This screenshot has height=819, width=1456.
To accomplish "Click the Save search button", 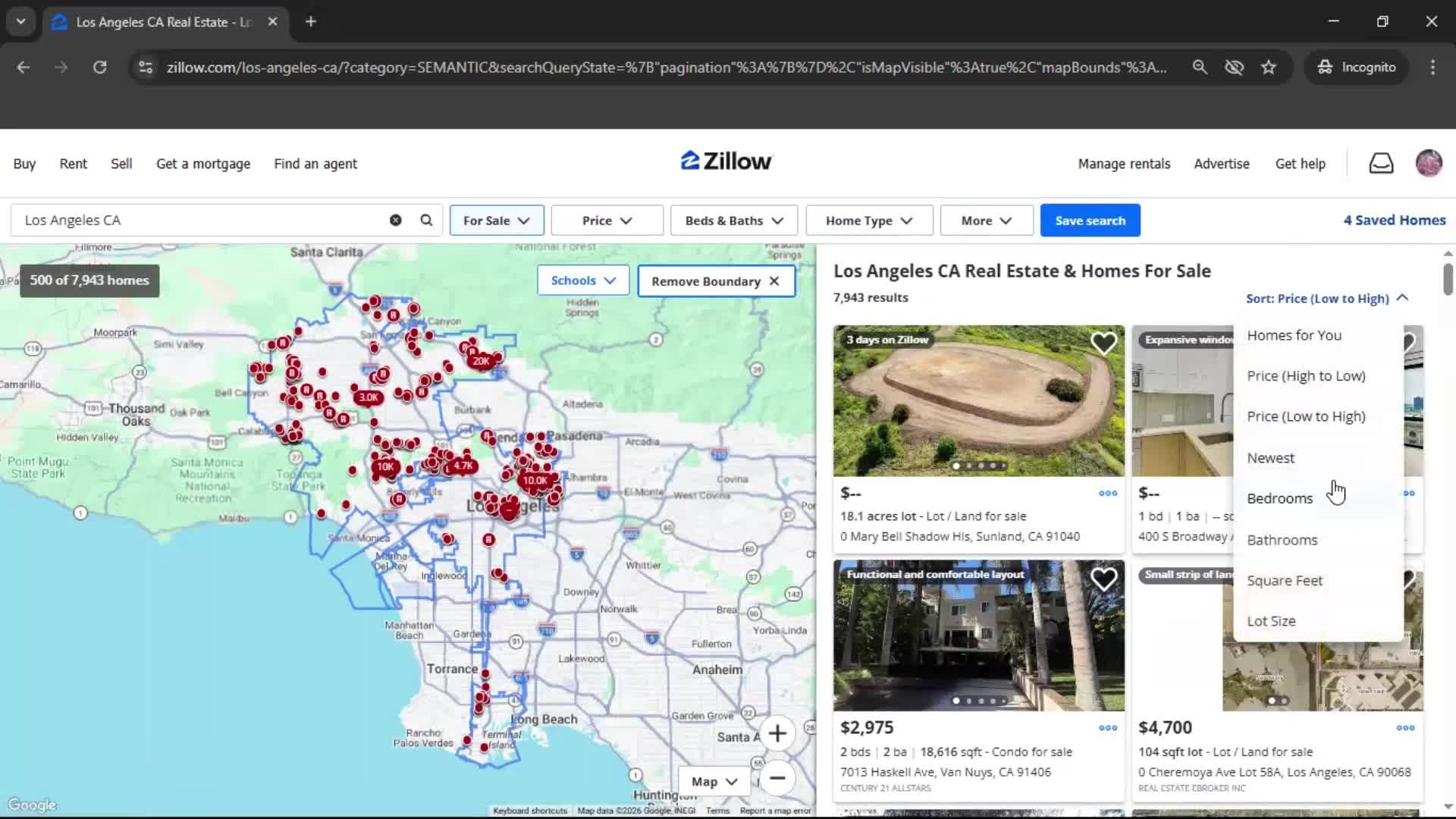I will [1090, 220].
